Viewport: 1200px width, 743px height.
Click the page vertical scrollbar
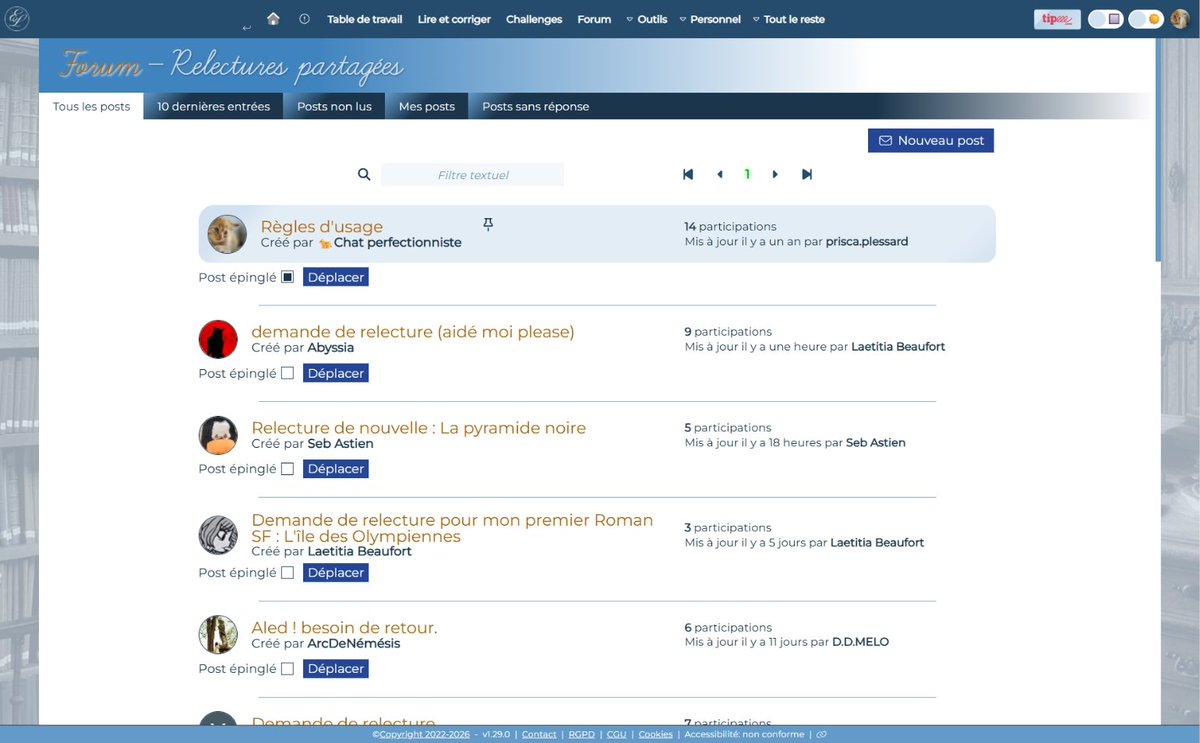point(1158,150)
